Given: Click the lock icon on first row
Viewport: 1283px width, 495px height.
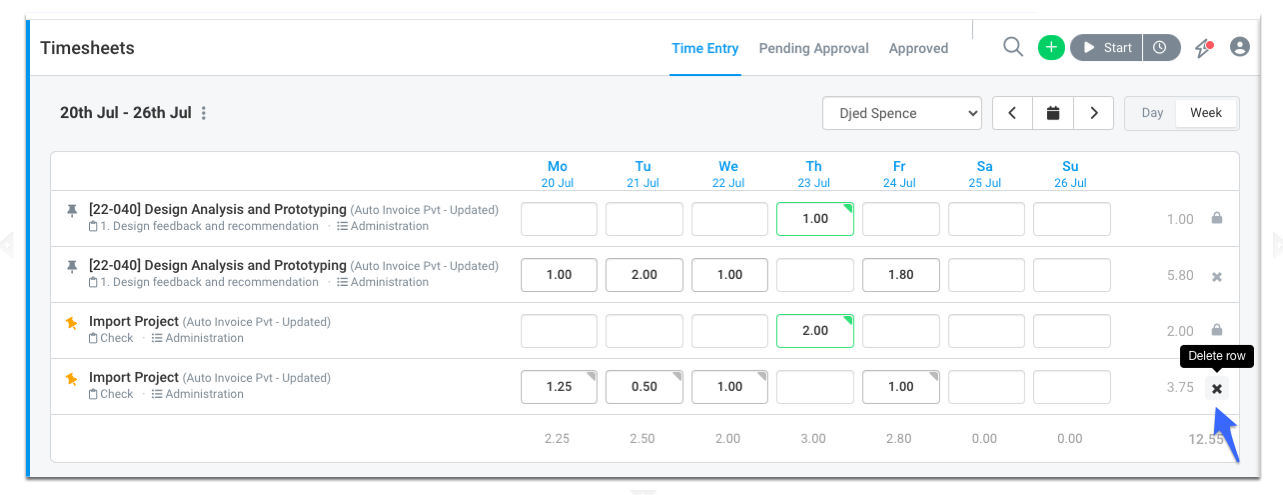Looking at the screenshot, I should click(x=1217, y=218).
